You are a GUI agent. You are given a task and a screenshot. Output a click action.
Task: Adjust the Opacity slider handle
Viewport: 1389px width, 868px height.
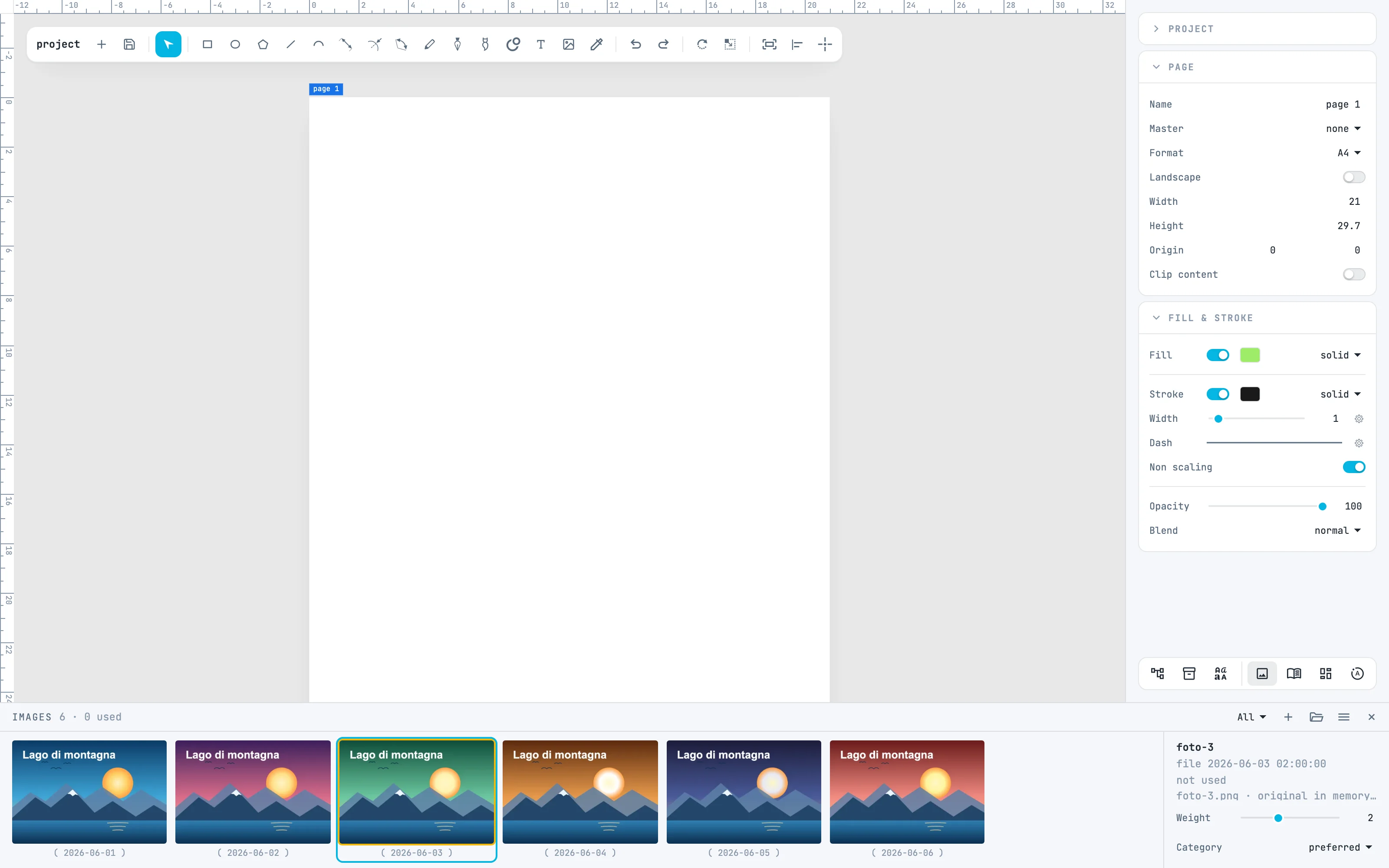[1323, 506]
